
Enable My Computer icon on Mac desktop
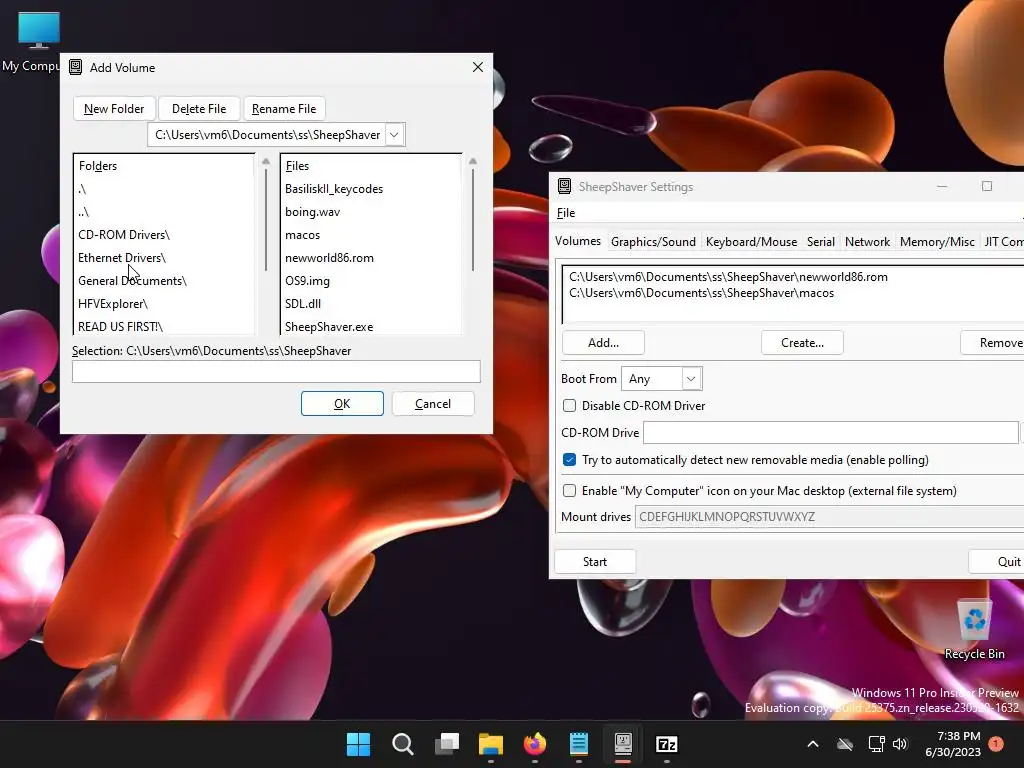(569, 490)
